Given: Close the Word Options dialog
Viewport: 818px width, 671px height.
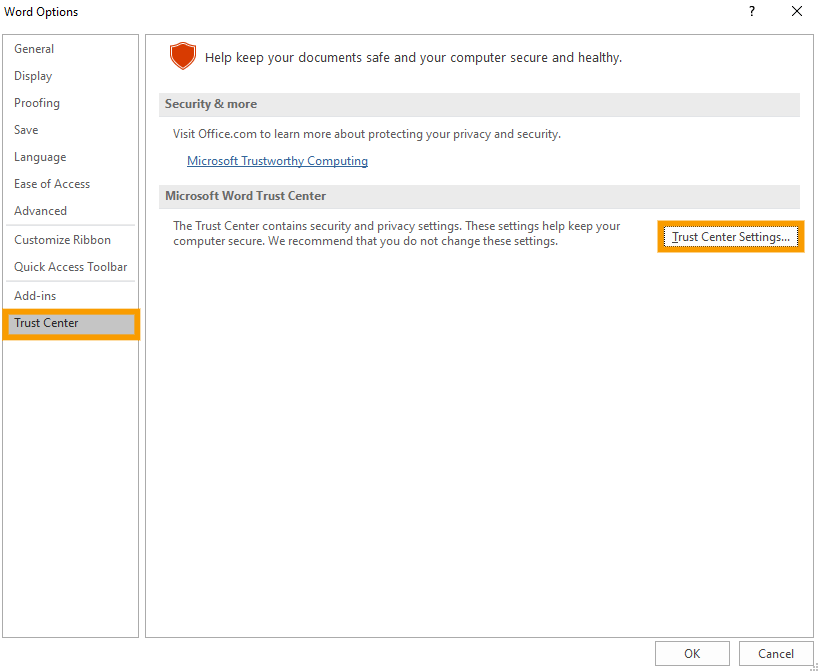Looking at the screenshot, I should [796, 11].
